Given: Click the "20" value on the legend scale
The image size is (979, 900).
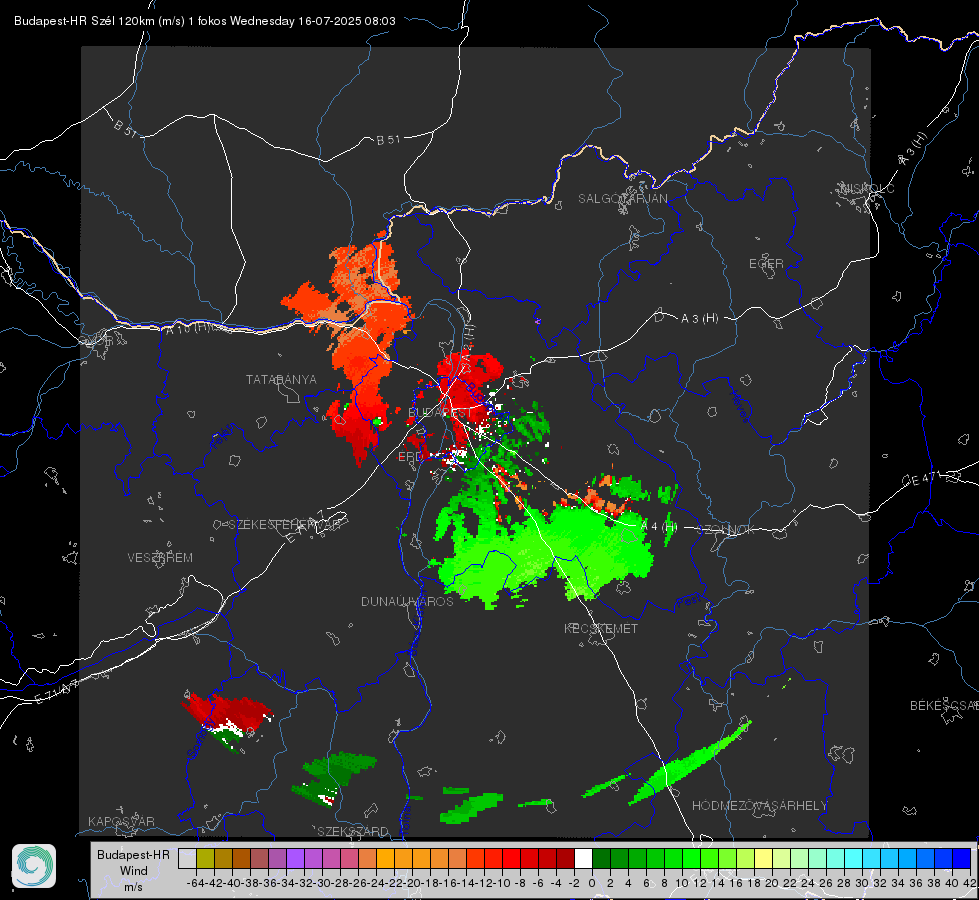Looking at the screenshot, I should (x=772, y=883).
